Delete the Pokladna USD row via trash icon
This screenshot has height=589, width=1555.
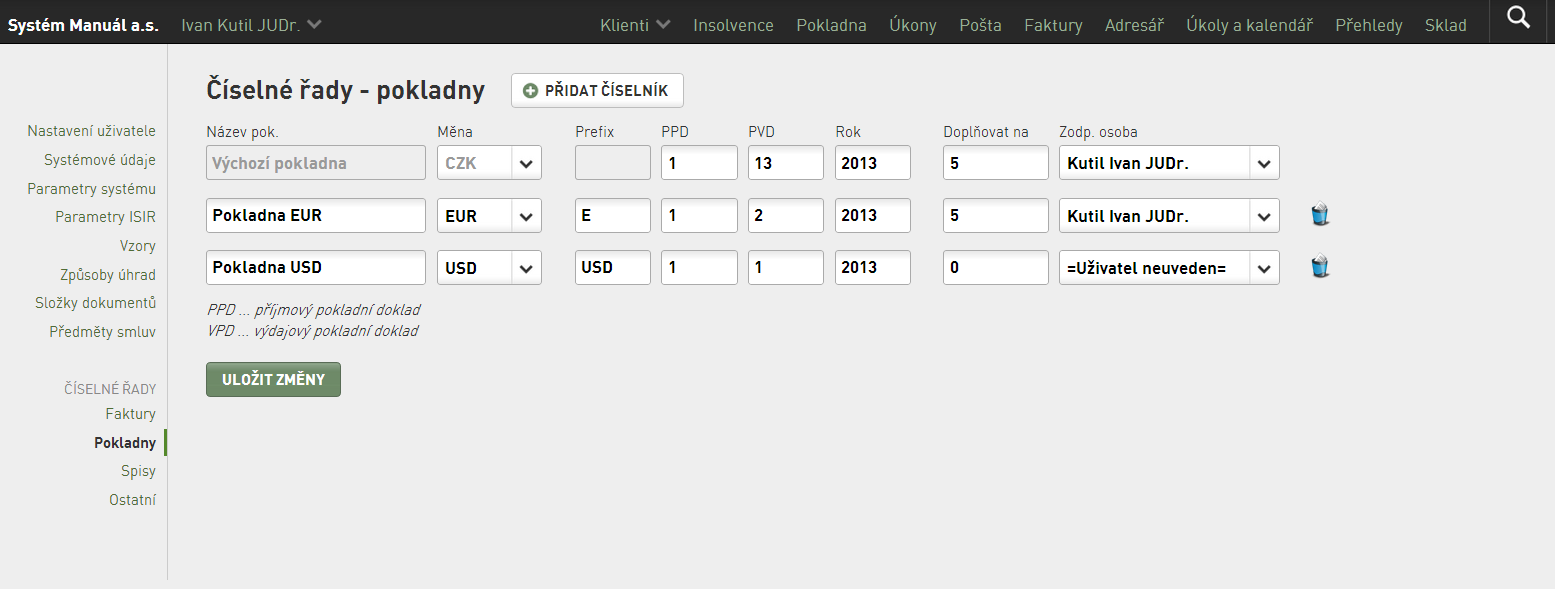pyautogui.click(x=1320, y=266)
